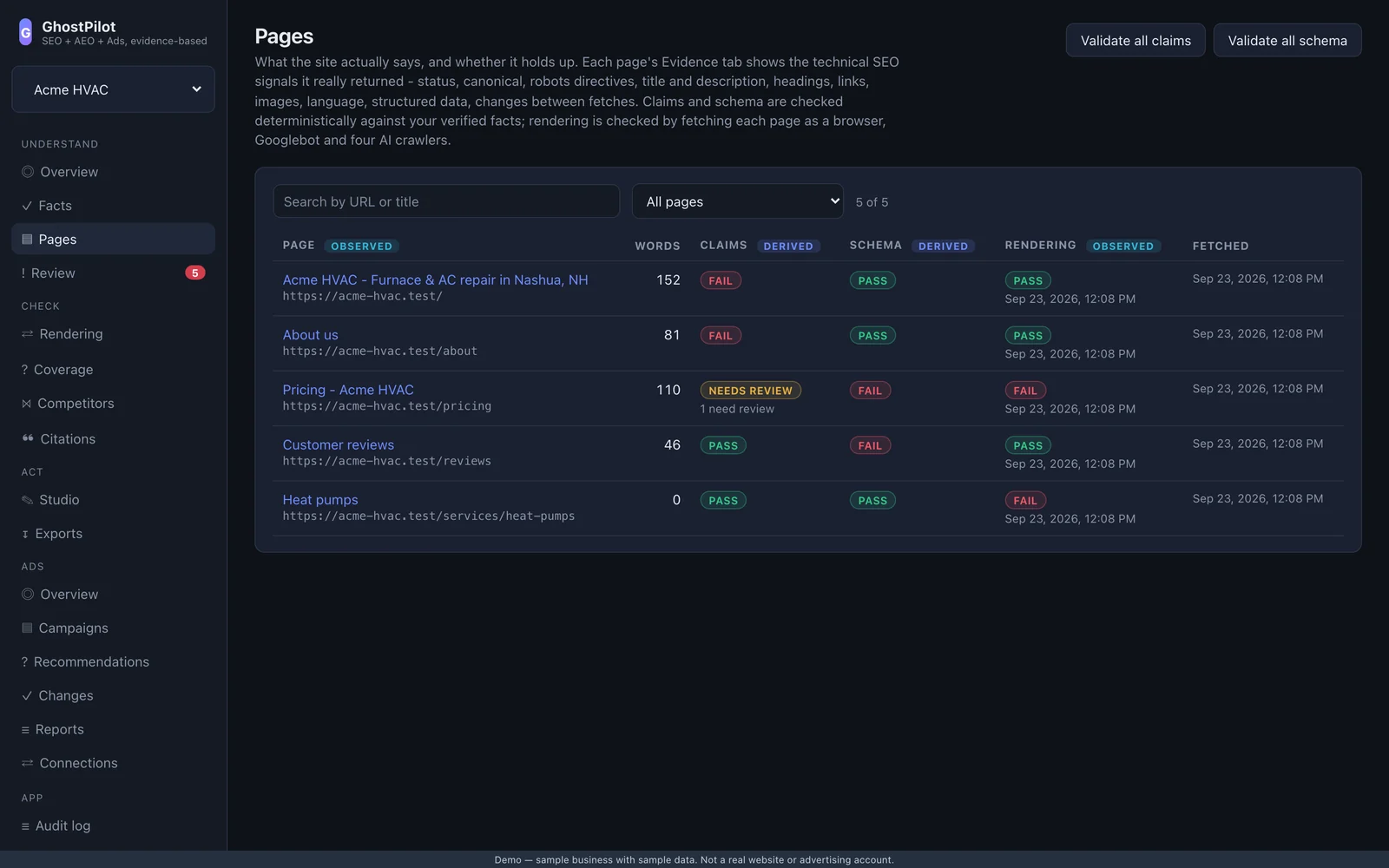Click the OBSERVED tag beside RENDERING header

(x=1123, y=247)
